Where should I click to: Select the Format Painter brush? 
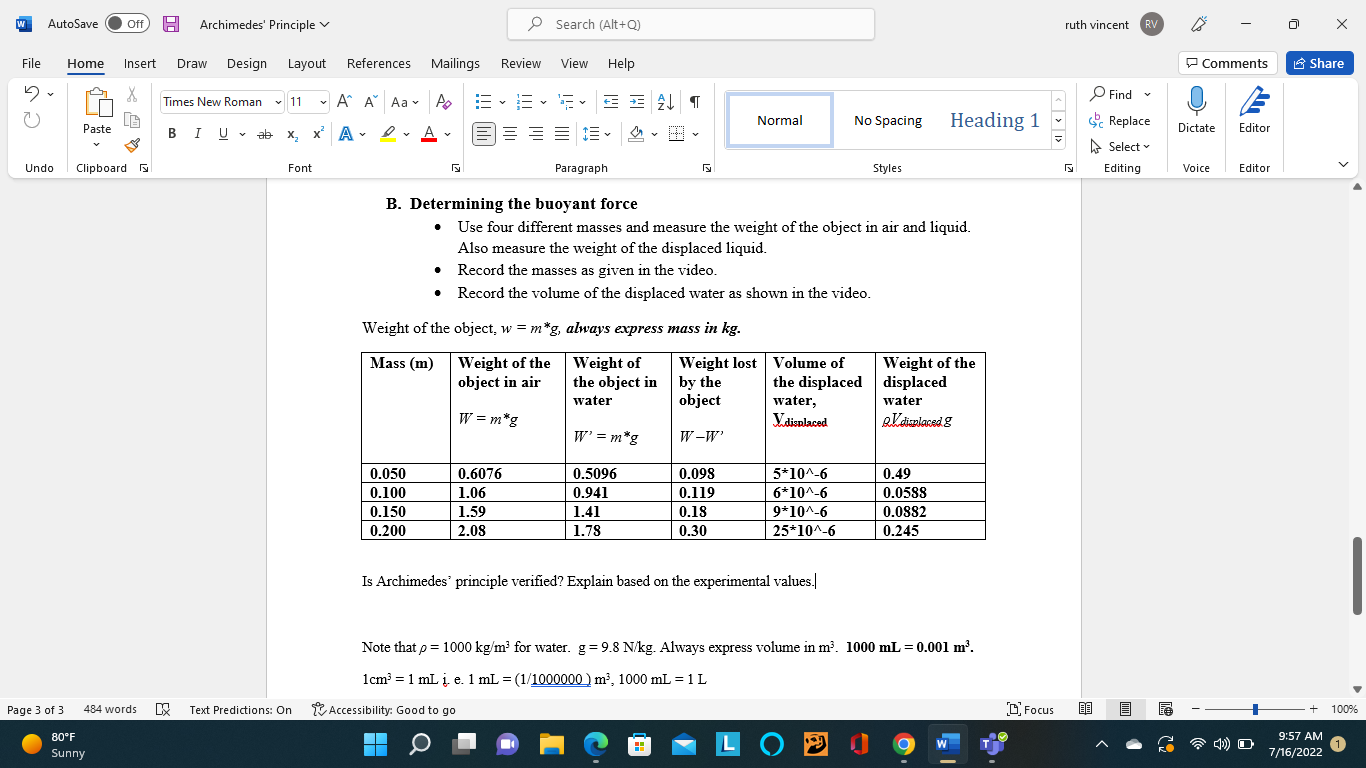click(131, 146)
